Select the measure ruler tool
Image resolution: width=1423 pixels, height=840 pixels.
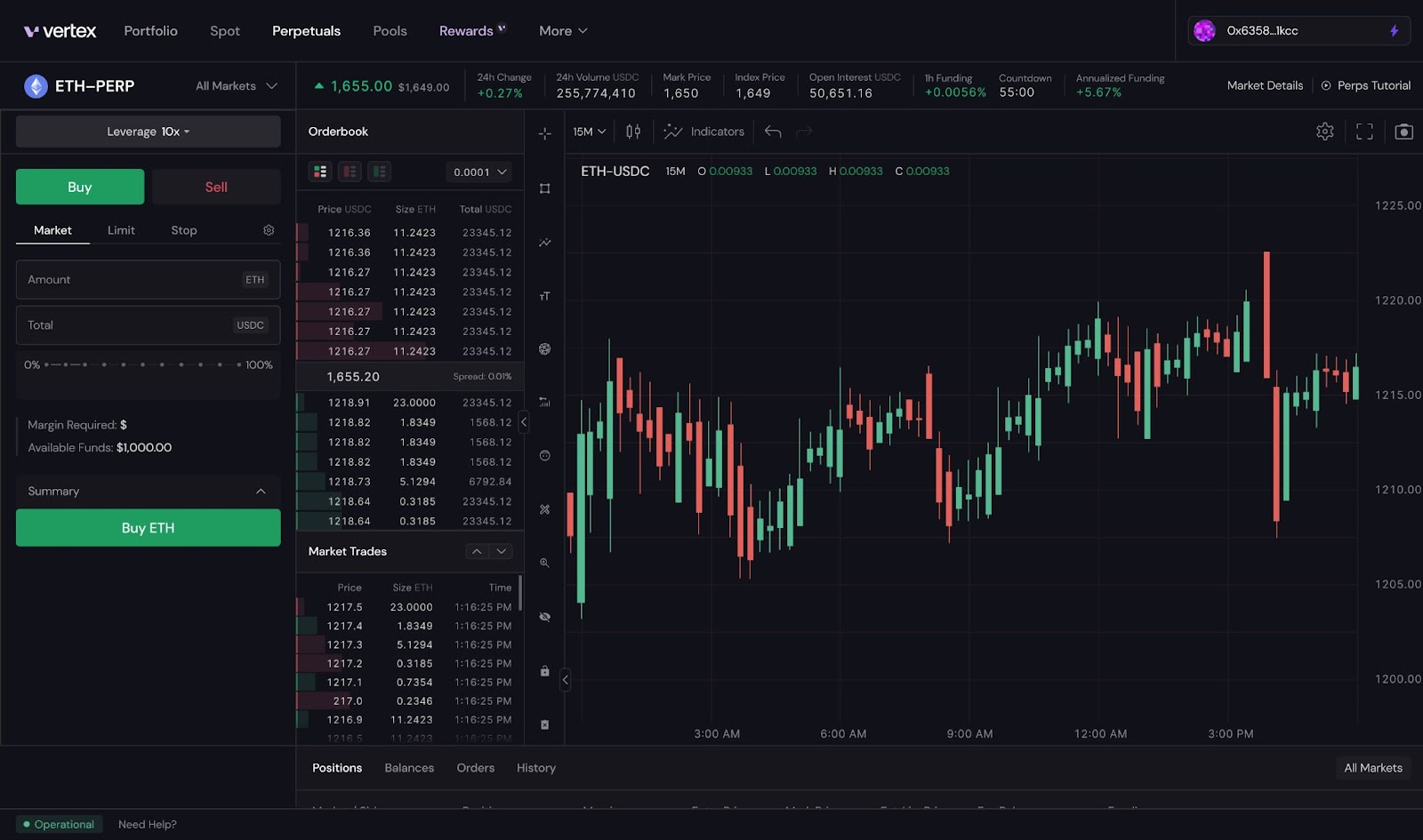(x=544, y=509)
